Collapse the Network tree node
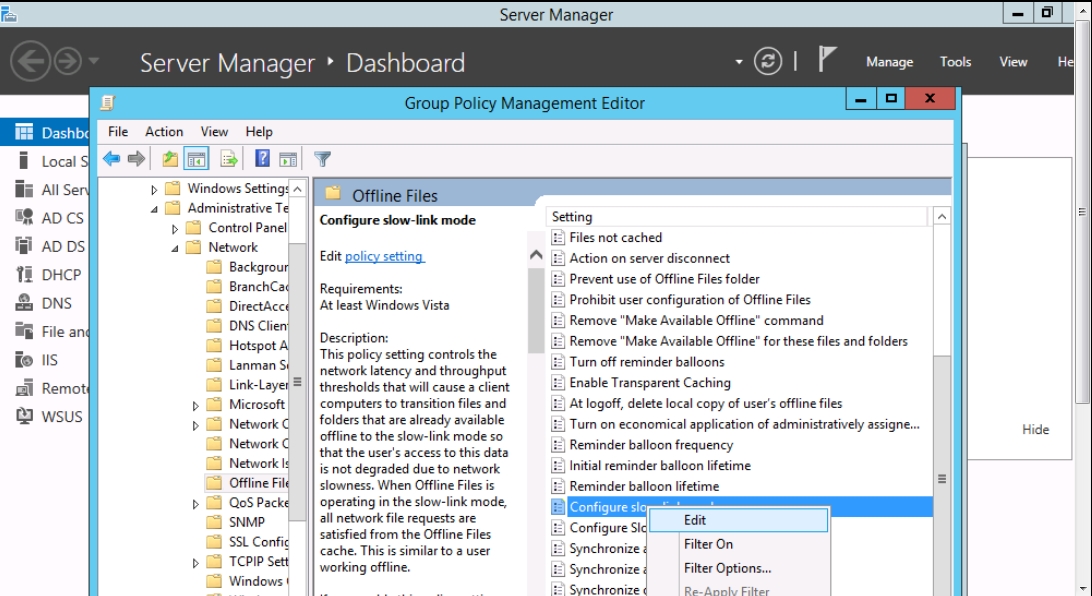 click(175, 248)
